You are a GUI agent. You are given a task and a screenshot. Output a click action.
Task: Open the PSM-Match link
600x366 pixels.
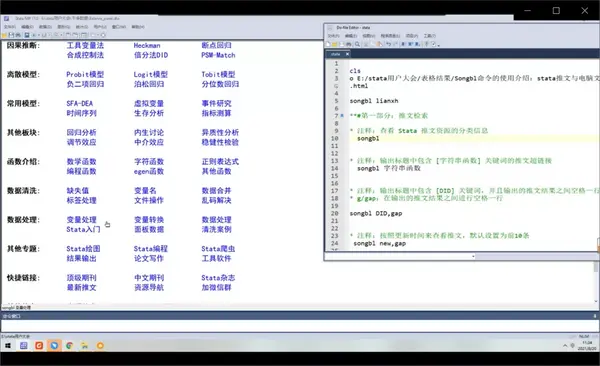pyautogui.click(x=218, y=55)
